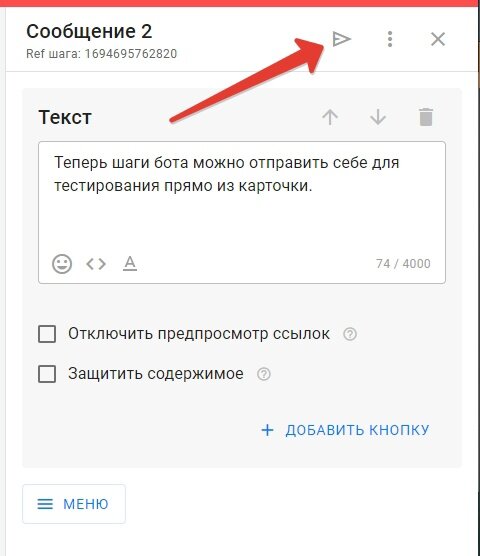Open the three-dot options menu
The width and height of the screenshot is (480, 556).
pyautogui.click(x=390, y=39)
